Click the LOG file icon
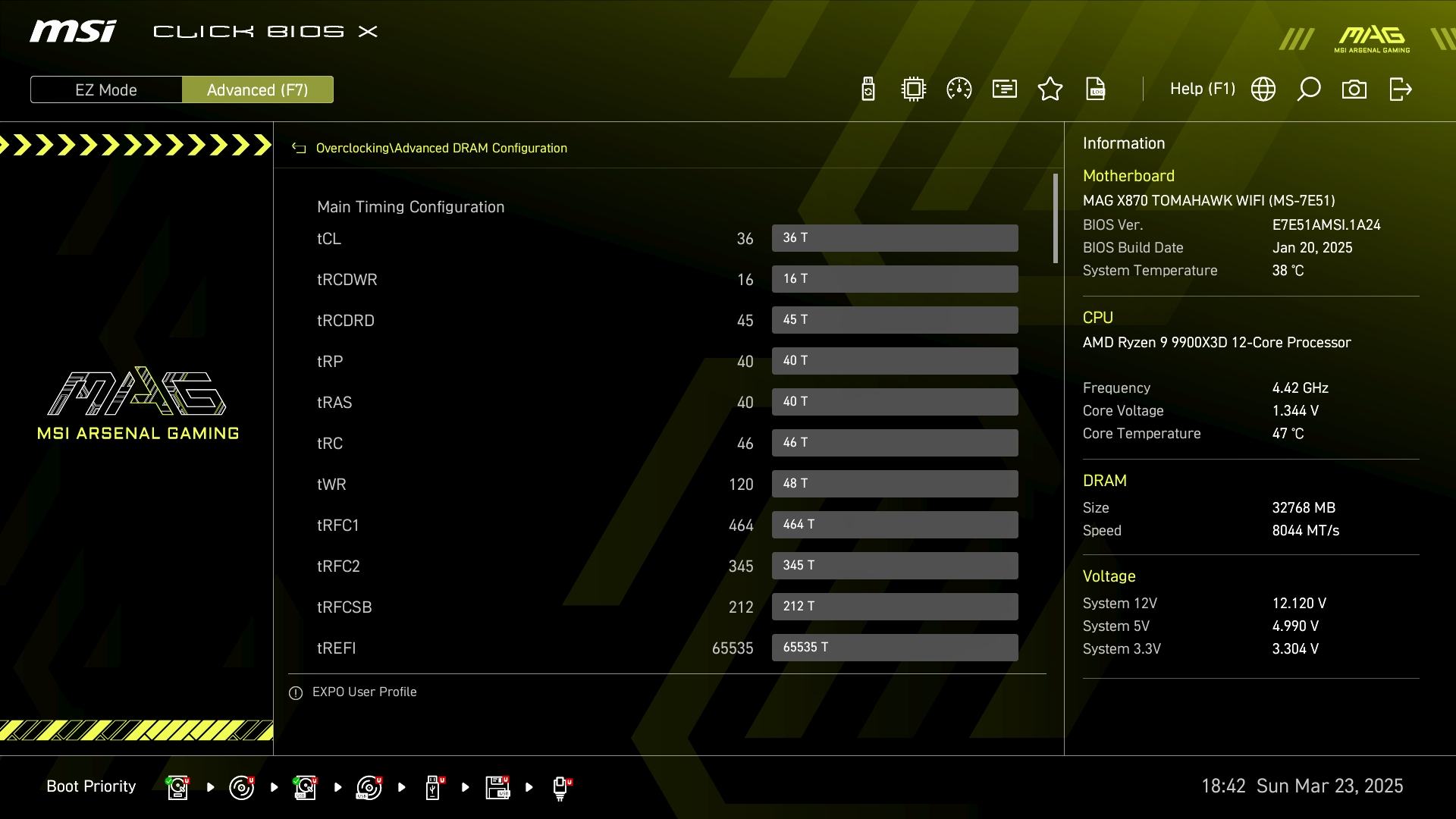1456x819 pixels. (1095, 89)
